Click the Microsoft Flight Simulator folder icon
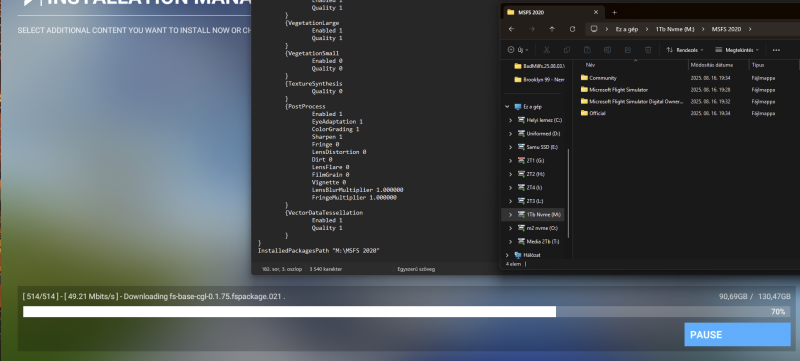Image resolution: width=800 pixels, height=361 pixels. [x=584, y=90]
